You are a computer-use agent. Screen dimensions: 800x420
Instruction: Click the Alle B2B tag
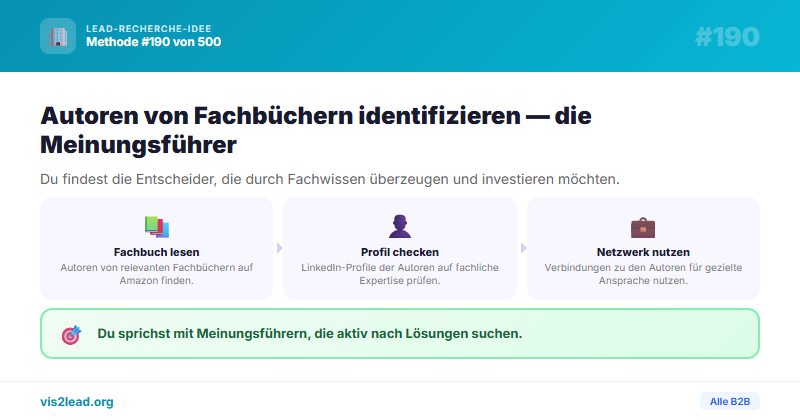click(x=730, y=401)
